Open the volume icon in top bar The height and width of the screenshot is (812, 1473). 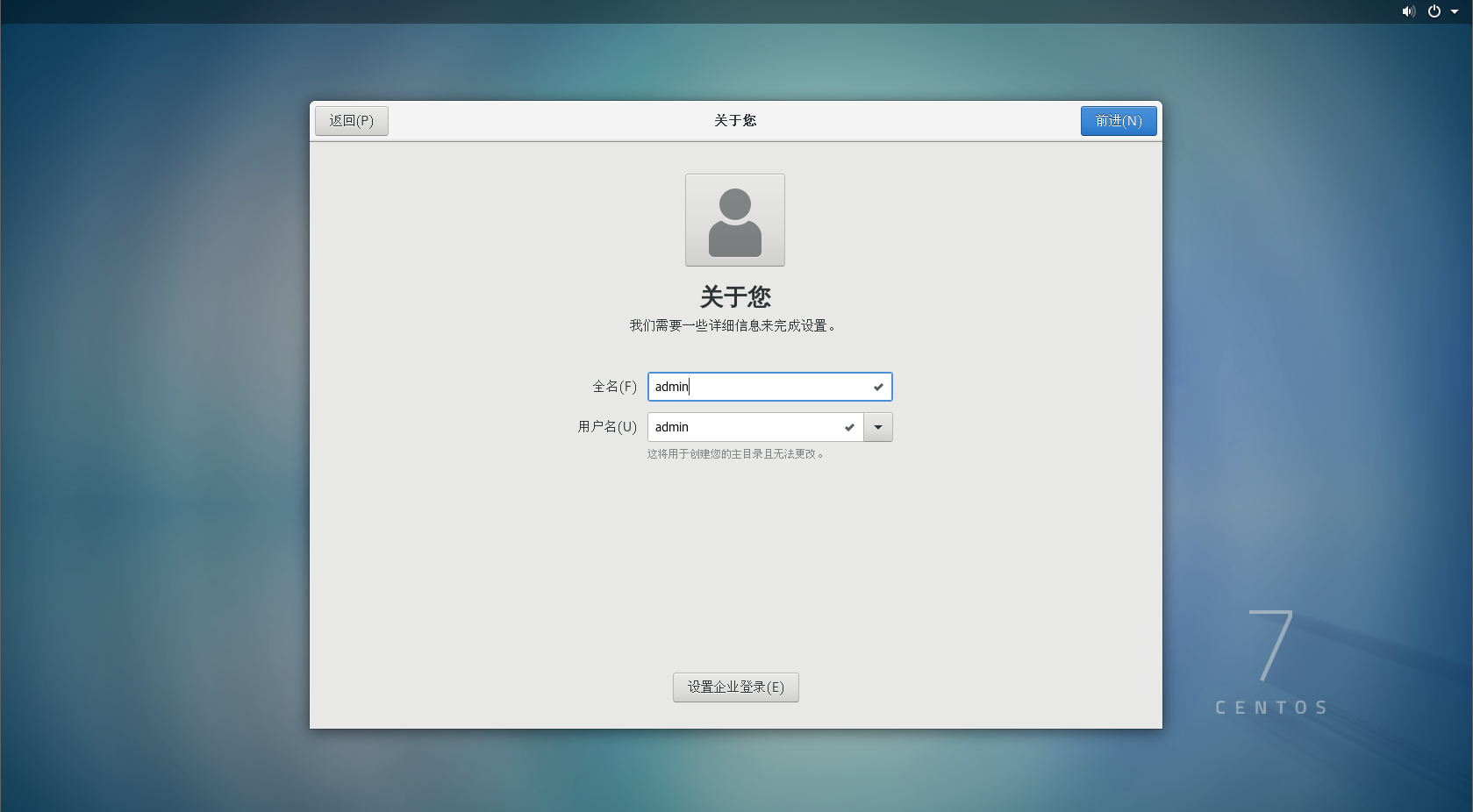click(1408, 11)
